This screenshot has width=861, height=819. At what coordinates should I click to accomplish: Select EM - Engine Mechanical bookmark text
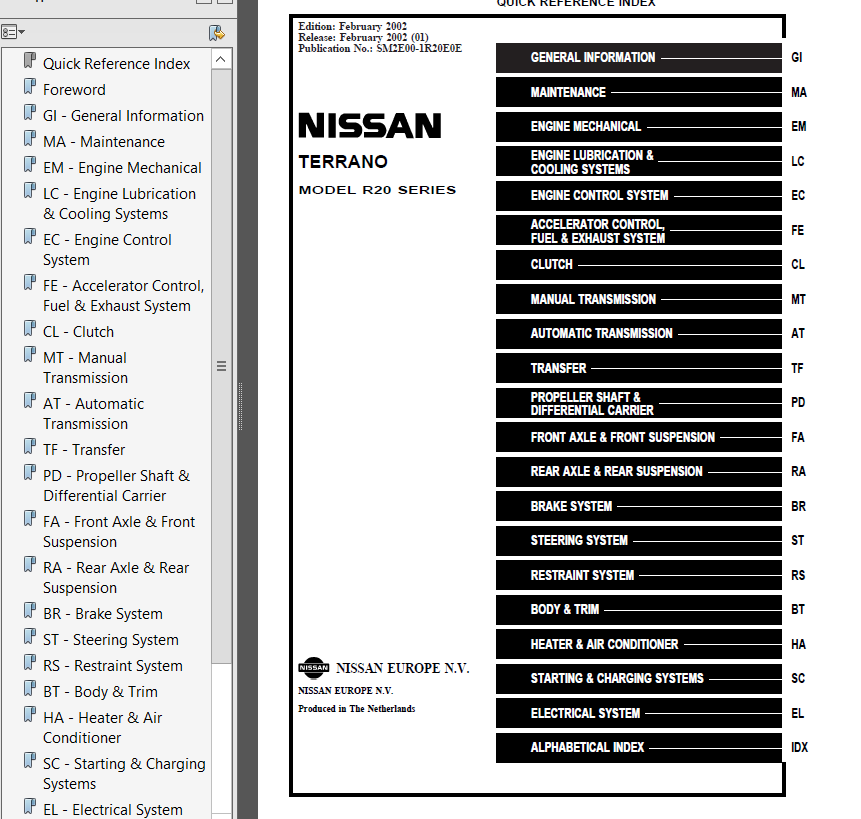[x=122, y=168]
